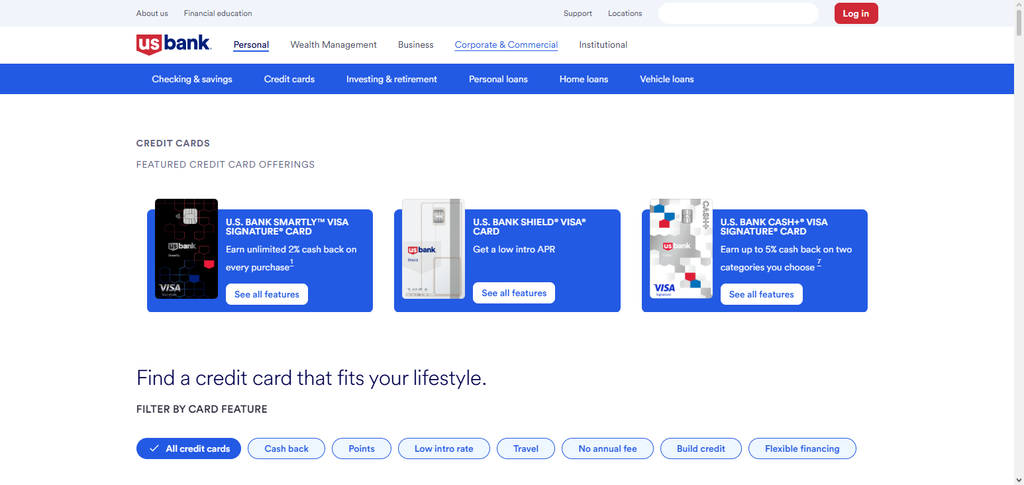
Task: Filter cards by Travel
Action: 526,448
